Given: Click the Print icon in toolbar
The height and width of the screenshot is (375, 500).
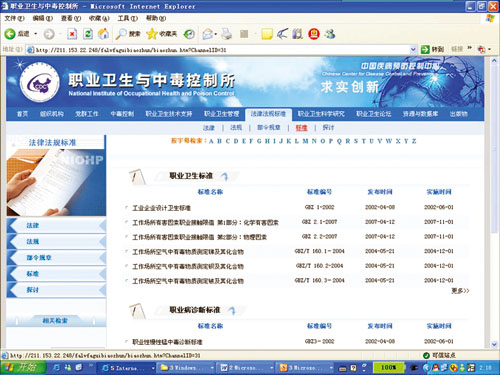Looking at the screenshot, I should click(227, 34).
